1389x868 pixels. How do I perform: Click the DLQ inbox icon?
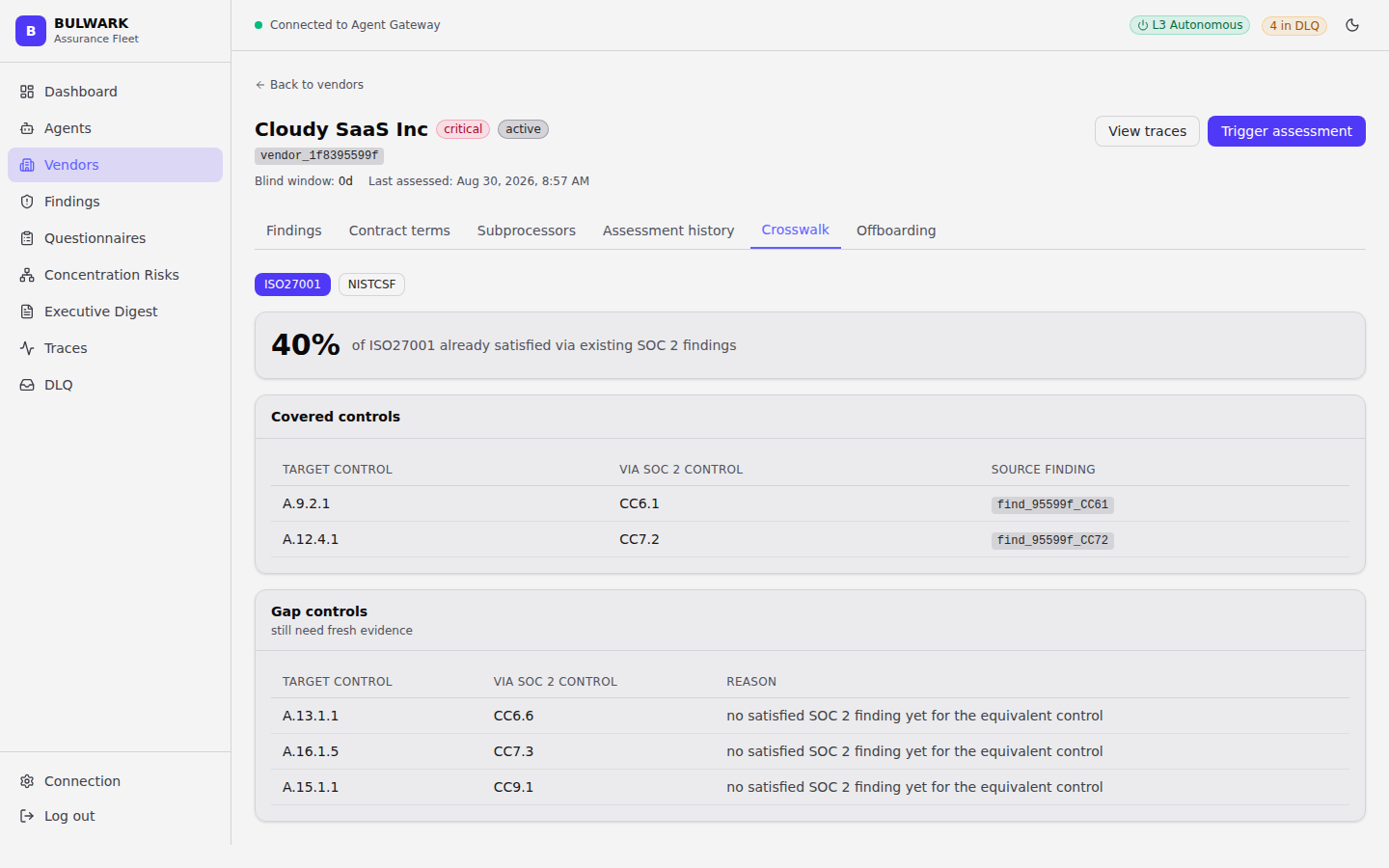[27, 385]
